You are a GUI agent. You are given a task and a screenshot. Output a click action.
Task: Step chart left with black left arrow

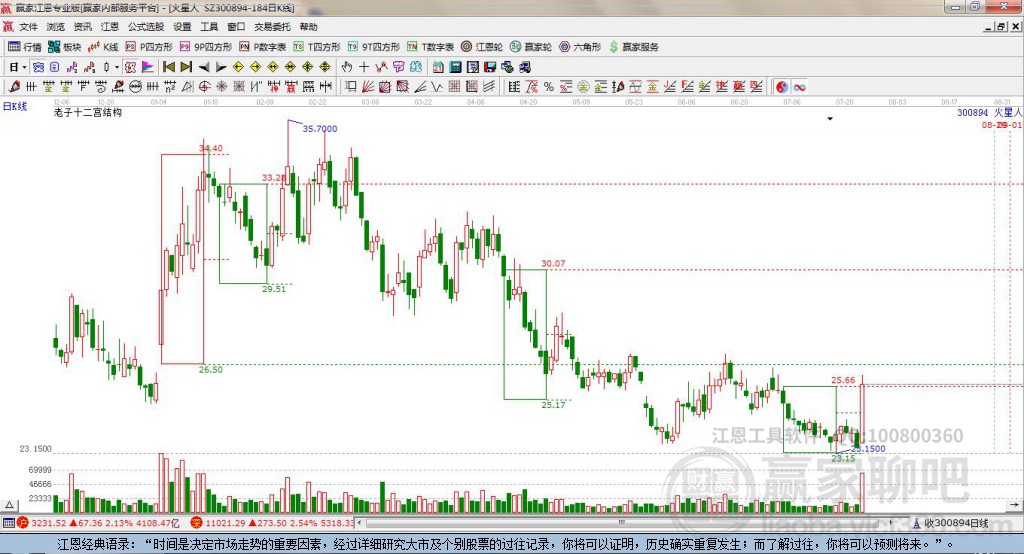pos(204,67)
